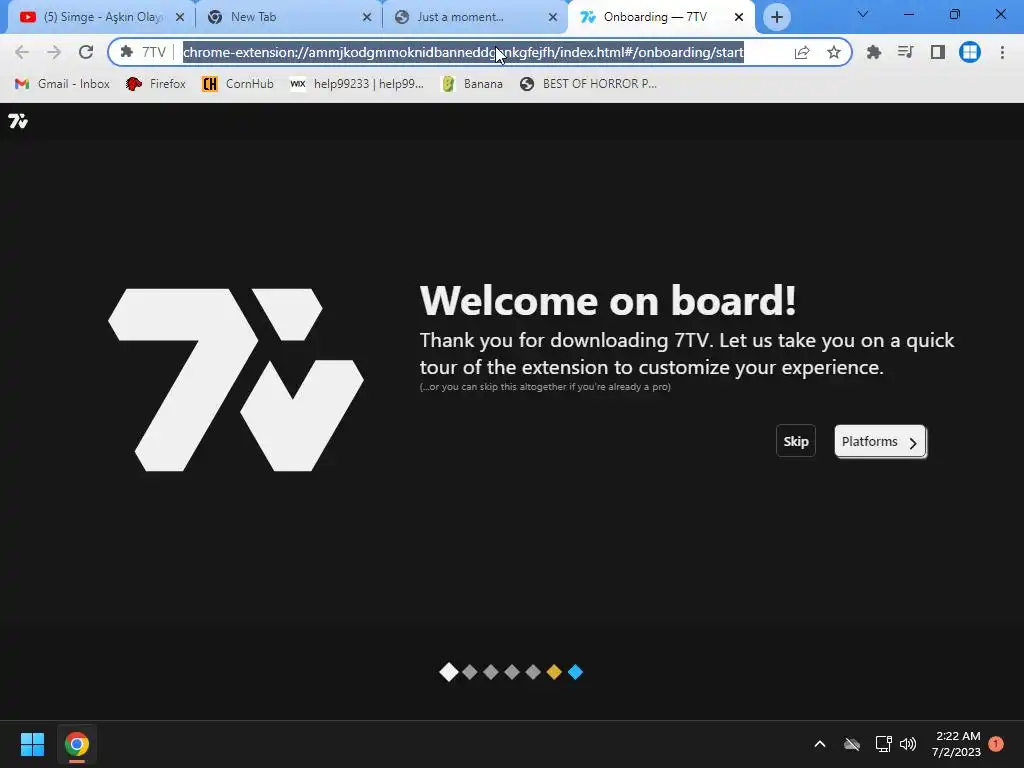The height and width of the screenshot is (768, 1024).
Task: Close the Simge YouTube tab
Action: click(x=180, y=17)
